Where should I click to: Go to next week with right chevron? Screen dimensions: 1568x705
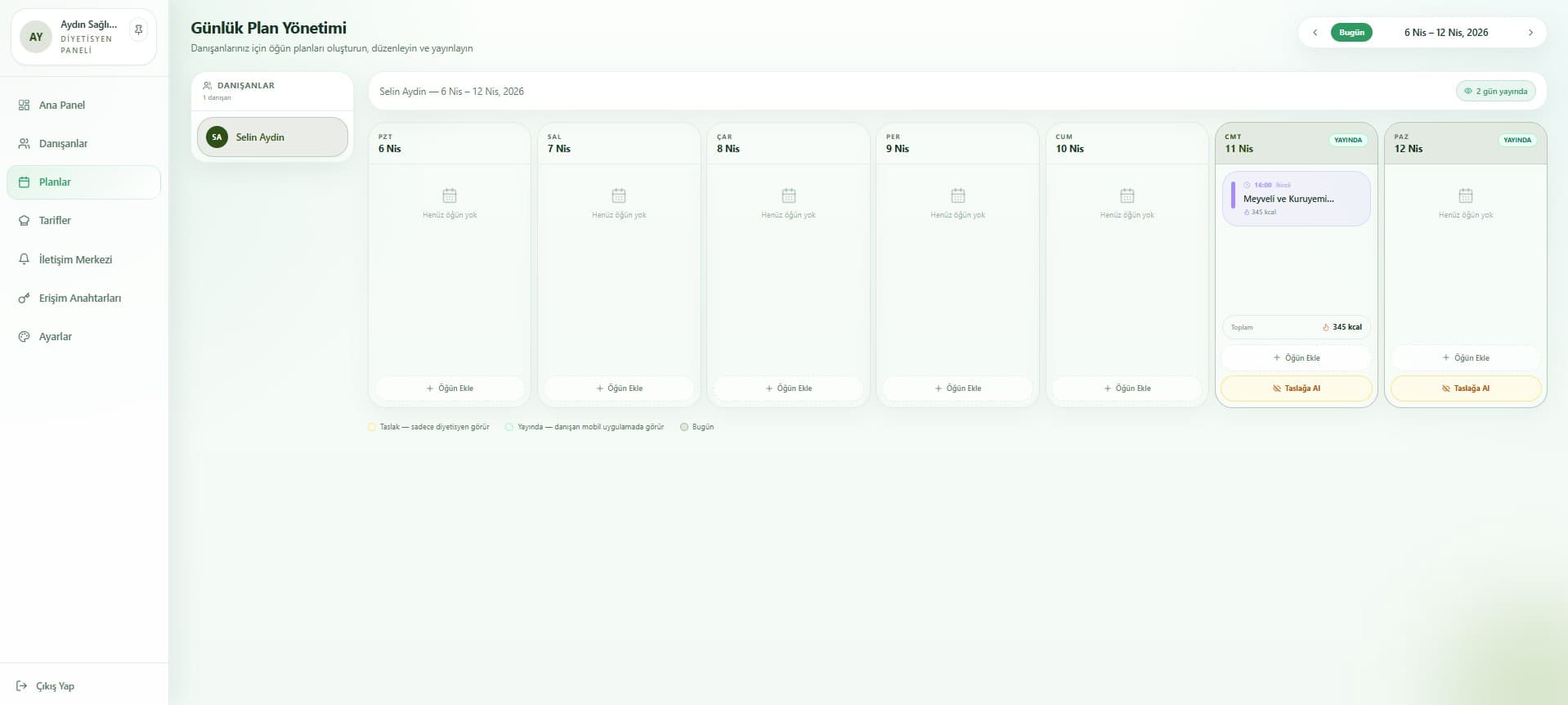(1530, 33)
